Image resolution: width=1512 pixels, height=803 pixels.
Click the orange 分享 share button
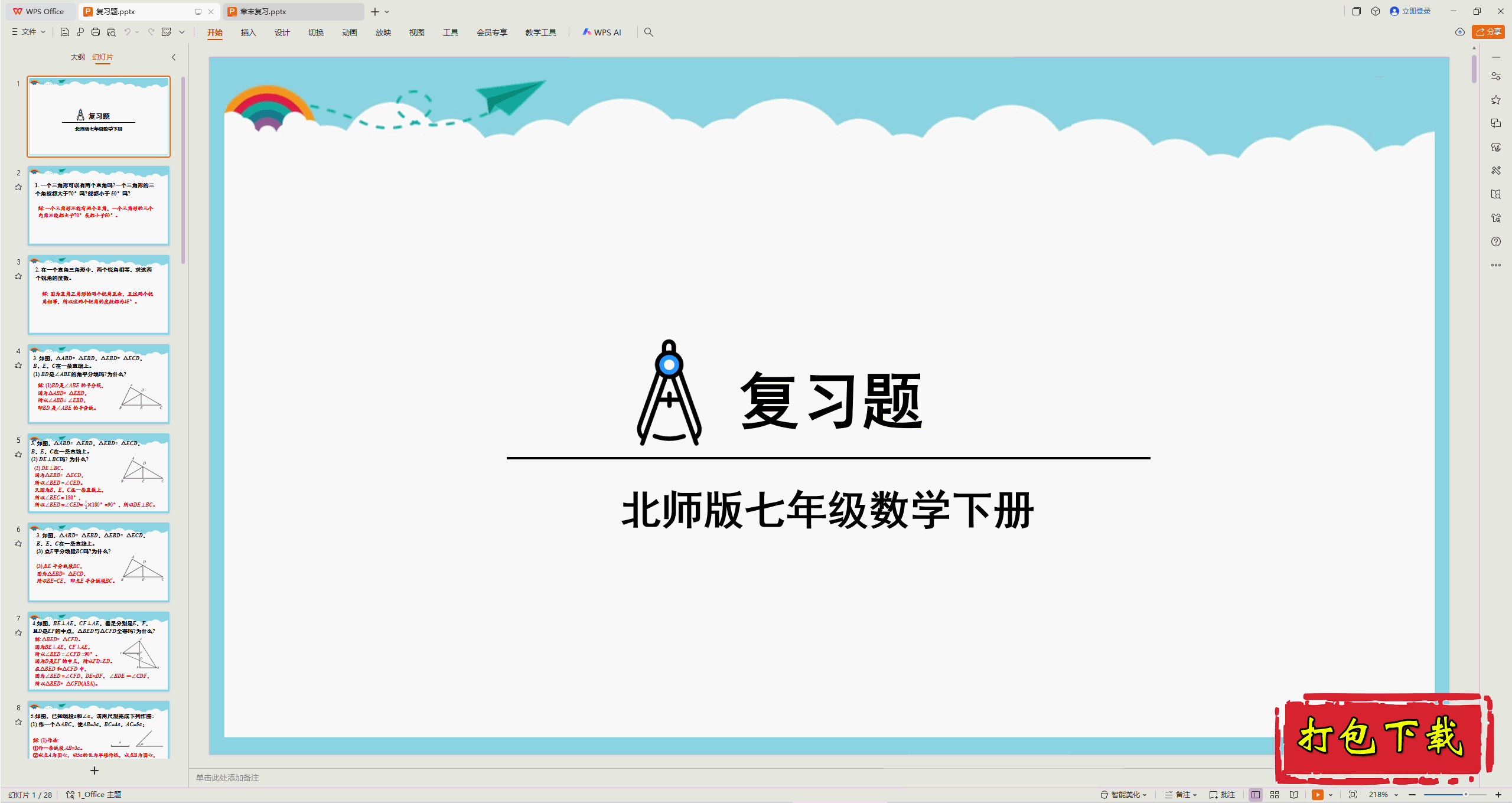(x=1488, y=32)
